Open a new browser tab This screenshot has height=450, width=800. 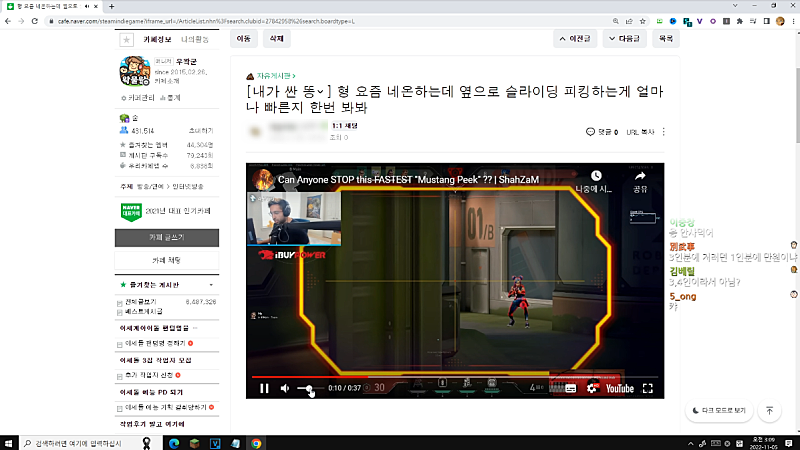[111, 6]
